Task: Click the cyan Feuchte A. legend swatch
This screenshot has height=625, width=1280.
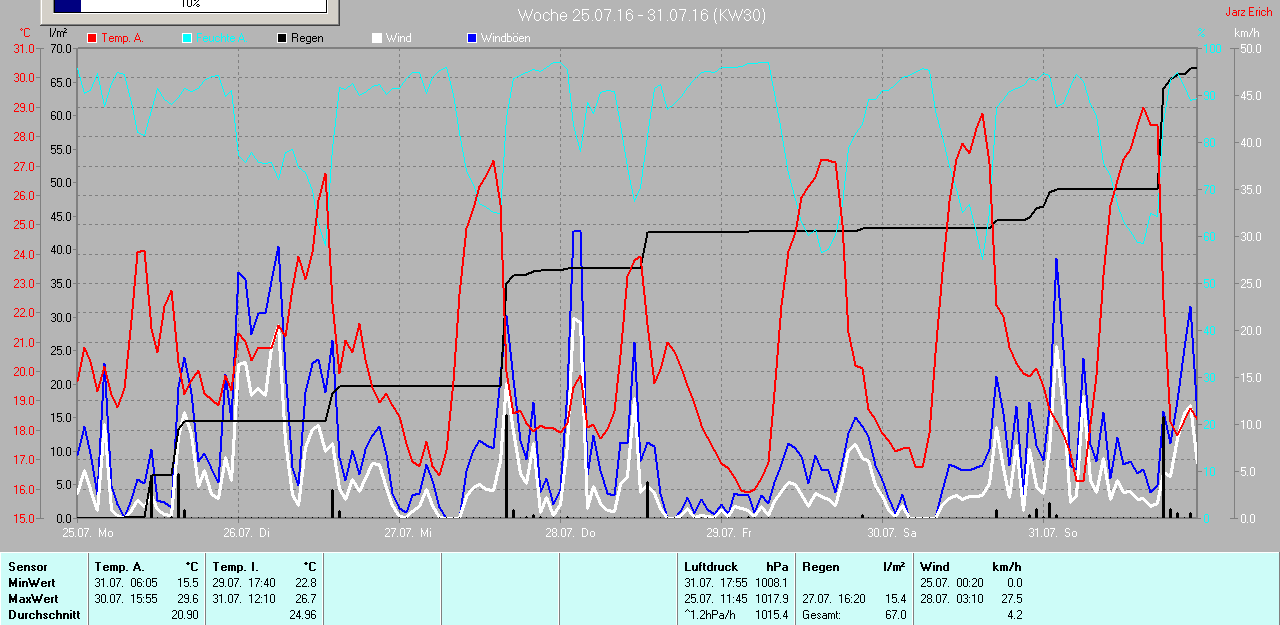Action: (187, 38)
